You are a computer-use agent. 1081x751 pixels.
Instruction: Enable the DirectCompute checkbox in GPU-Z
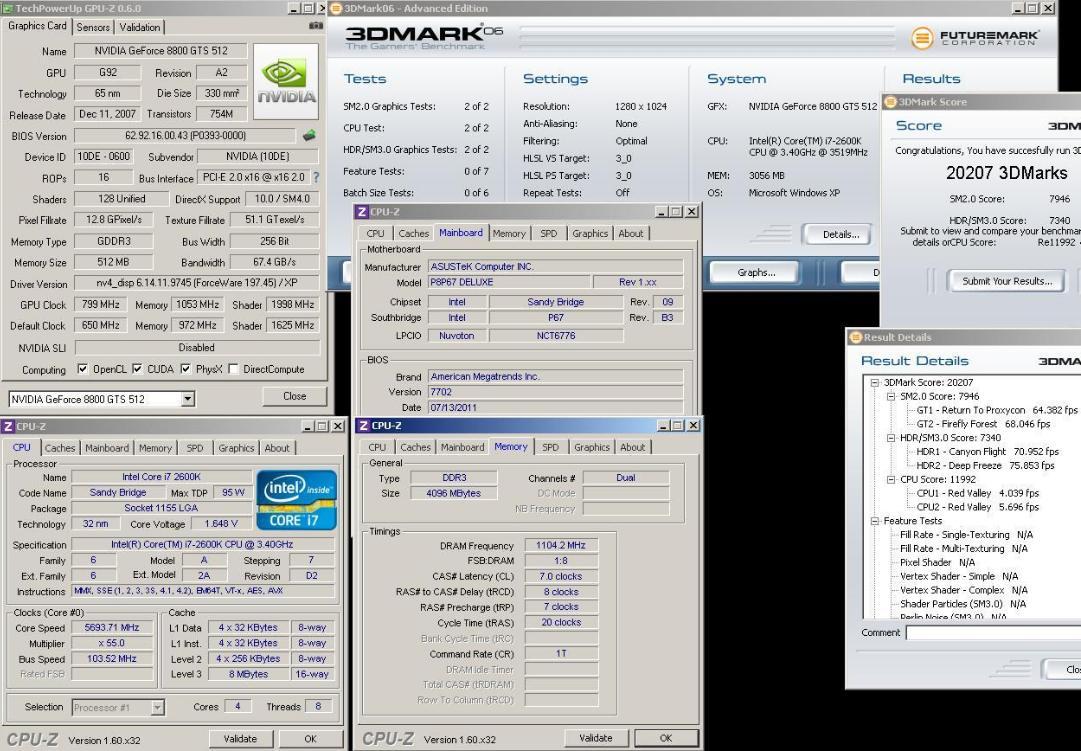[x=233, y=369]
